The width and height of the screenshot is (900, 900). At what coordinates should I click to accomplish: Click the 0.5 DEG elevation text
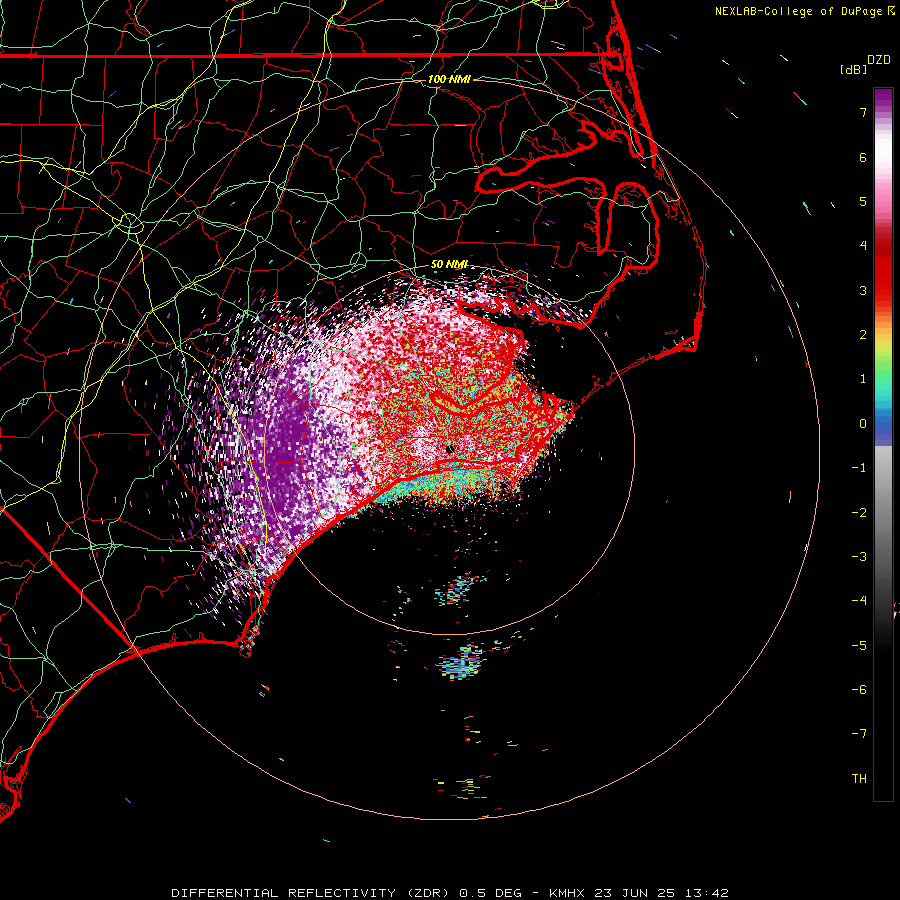[490, 893]
